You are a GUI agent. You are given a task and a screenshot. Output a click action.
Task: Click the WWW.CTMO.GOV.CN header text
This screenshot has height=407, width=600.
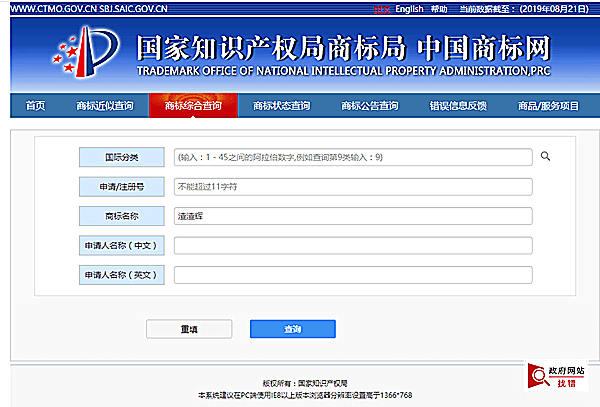pyautogui.click(x=54, y=9)
